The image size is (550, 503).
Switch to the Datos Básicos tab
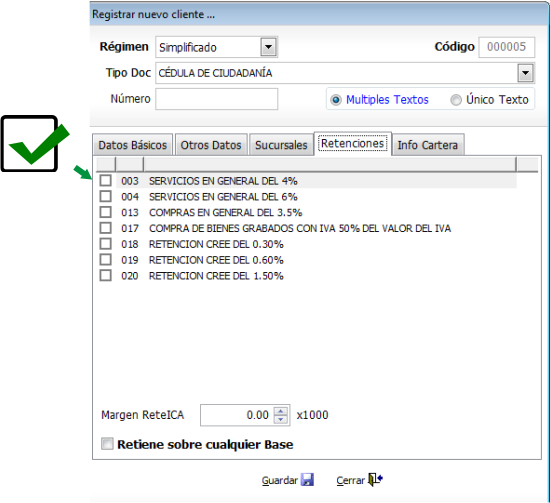click(133, 145)
